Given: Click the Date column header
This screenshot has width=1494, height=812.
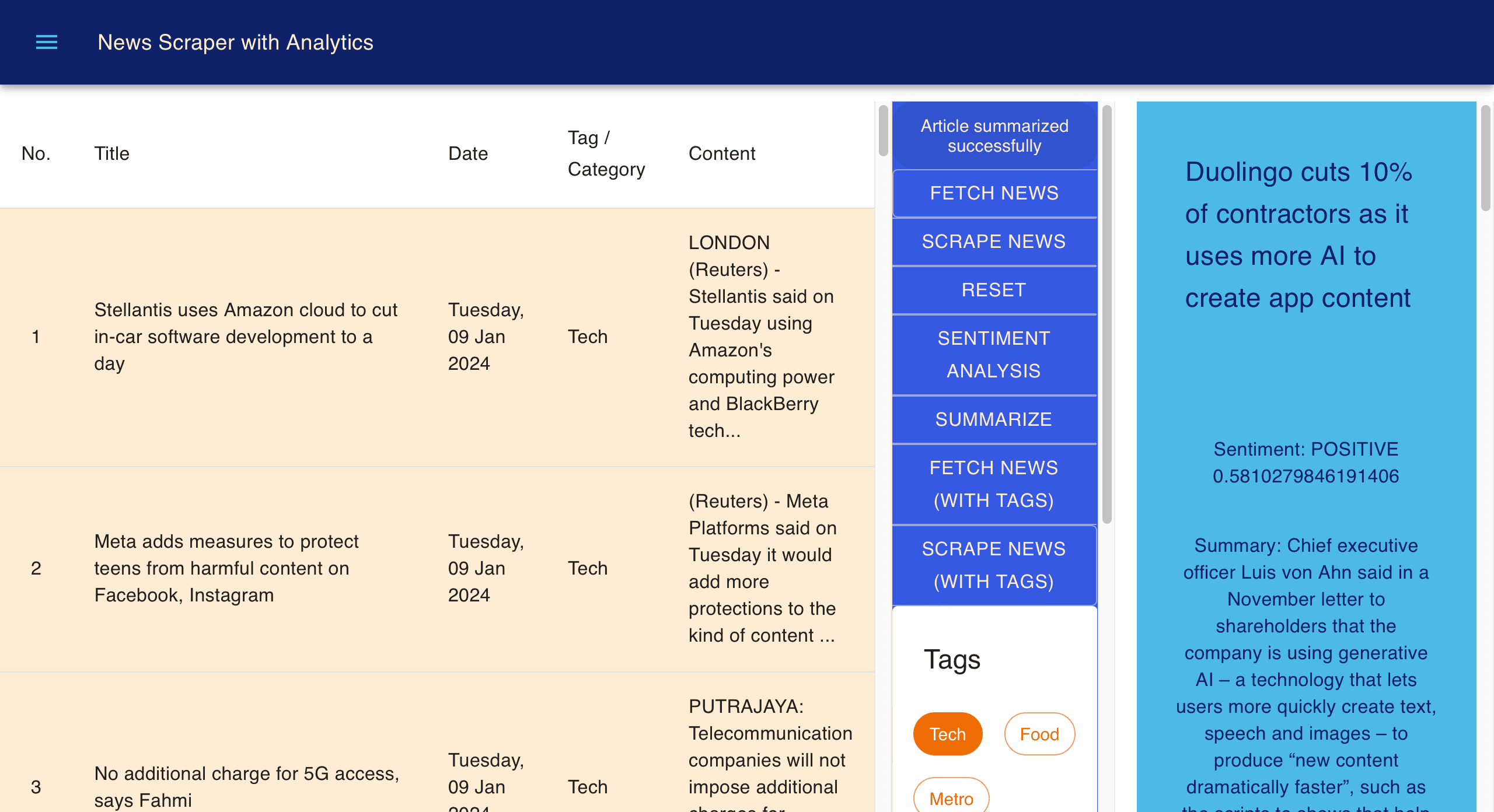Looking at the screenshot, I should (x=468, y=153).
